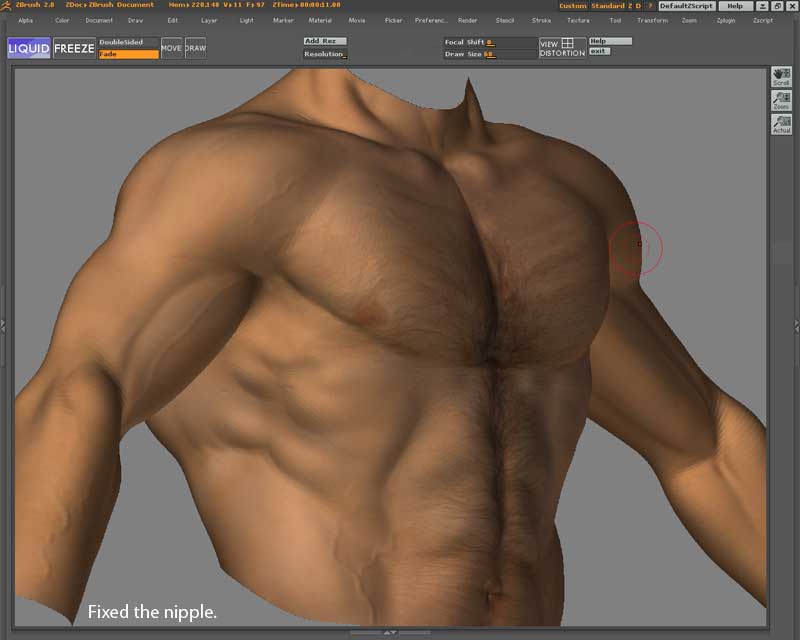This screenshot has width=800, height=640.
Task: Expand the bottom tray divider arrows
Action: [390, 633]
